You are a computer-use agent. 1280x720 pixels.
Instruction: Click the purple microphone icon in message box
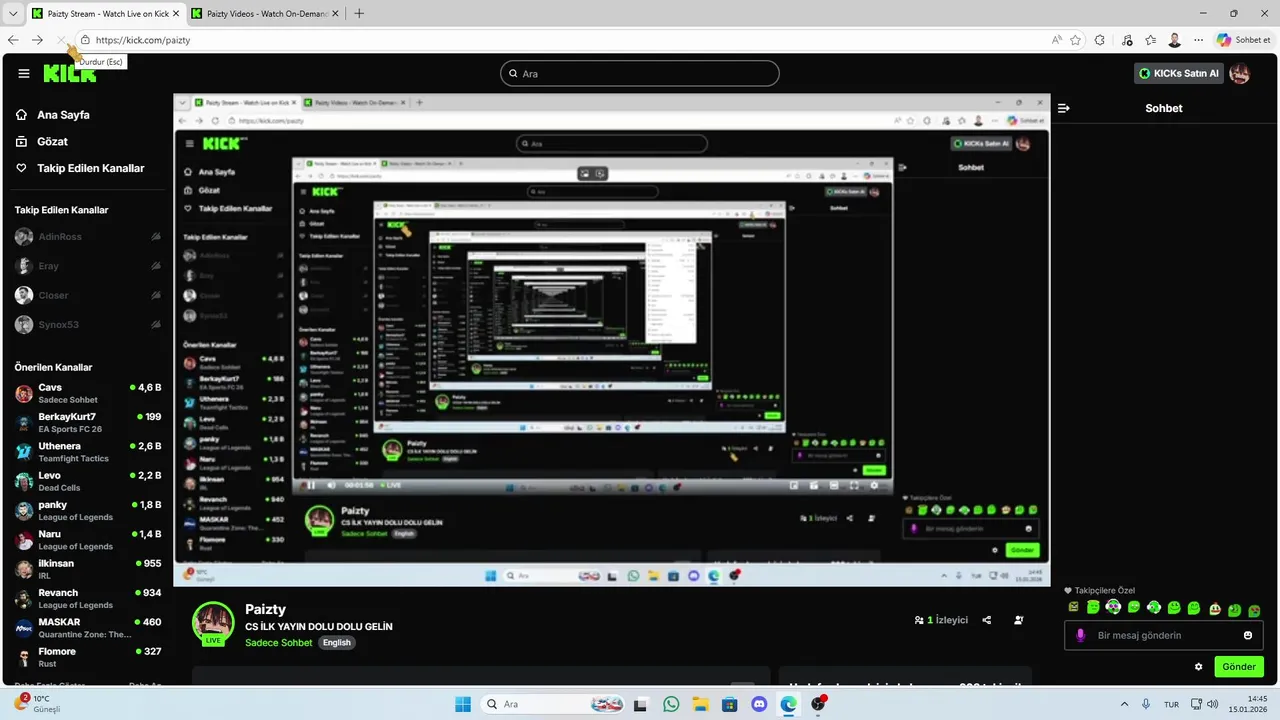[x=1080, y=635]
